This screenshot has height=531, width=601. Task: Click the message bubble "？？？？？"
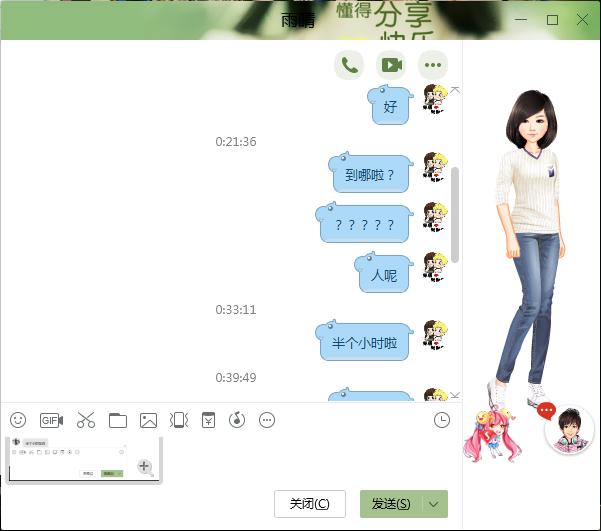click(x=364, y=224)
